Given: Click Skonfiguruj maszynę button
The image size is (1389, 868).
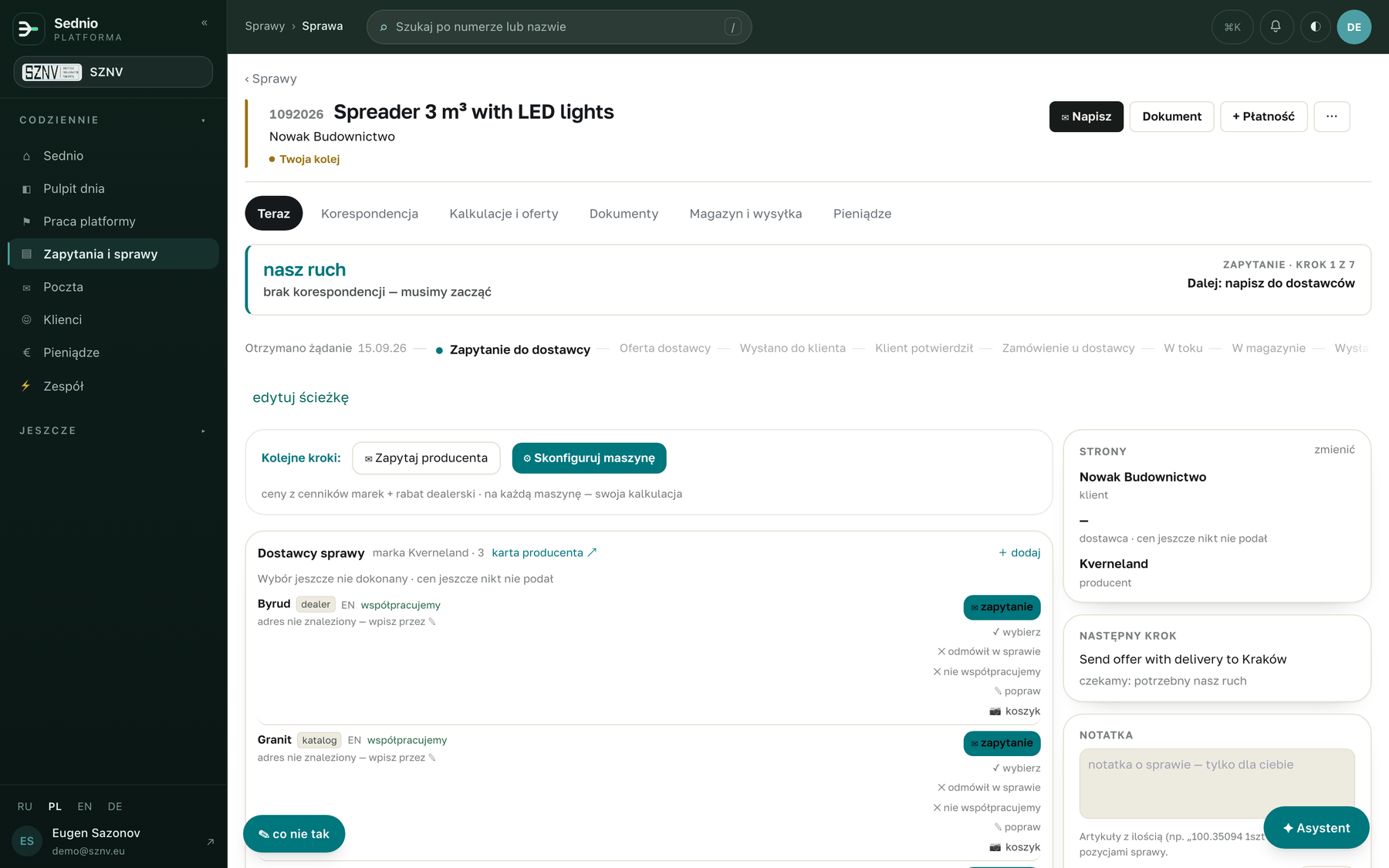Looking at the screenshot, I should (x=589, y=458).
